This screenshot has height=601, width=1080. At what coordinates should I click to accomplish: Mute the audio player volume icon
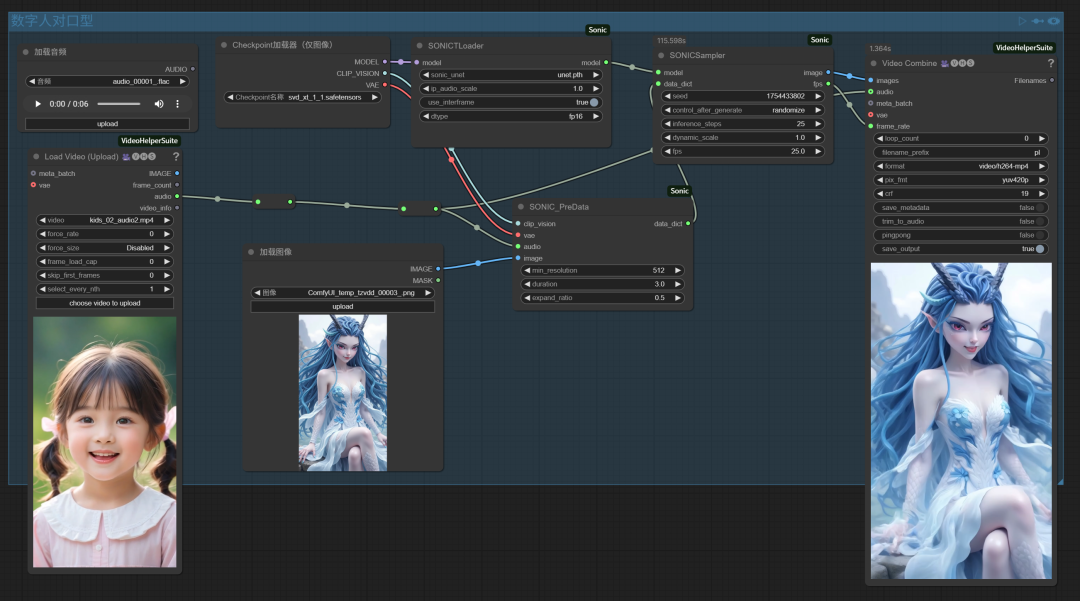[x=159, y=104]
